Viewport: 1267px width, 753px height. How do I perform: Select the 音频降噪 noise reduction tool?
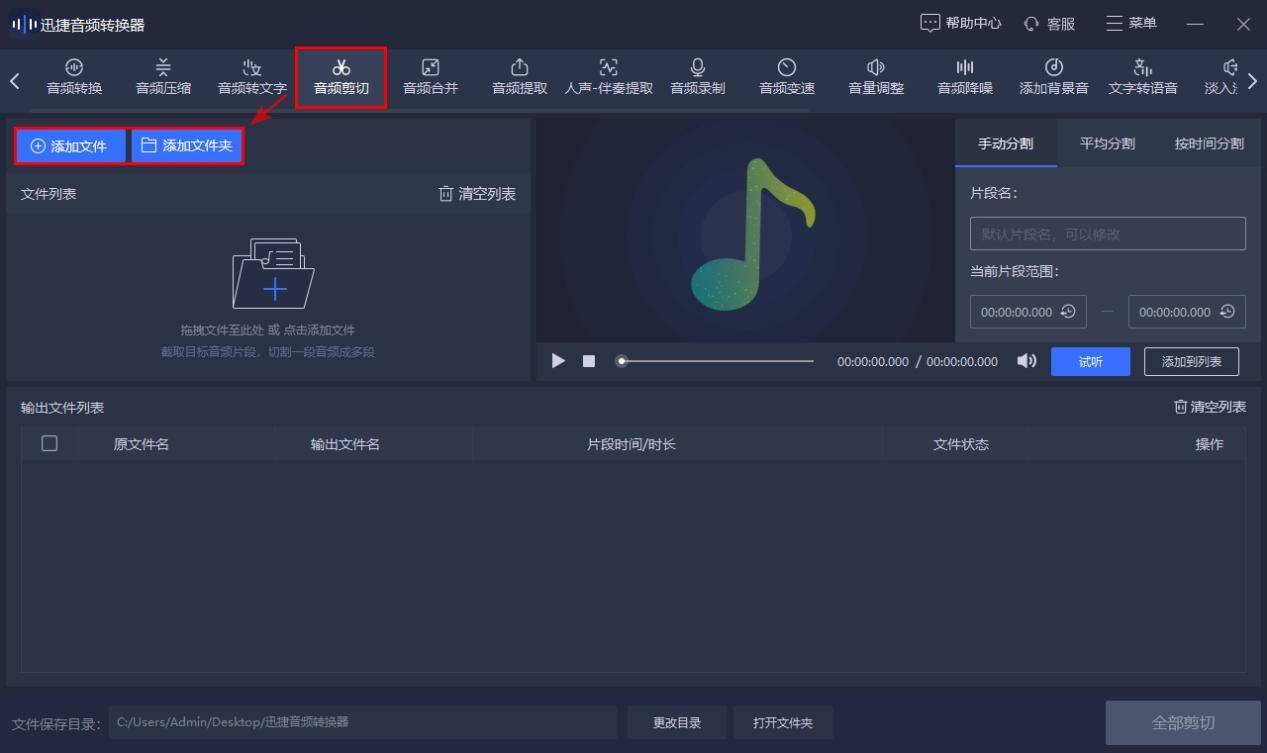[964, 77]
